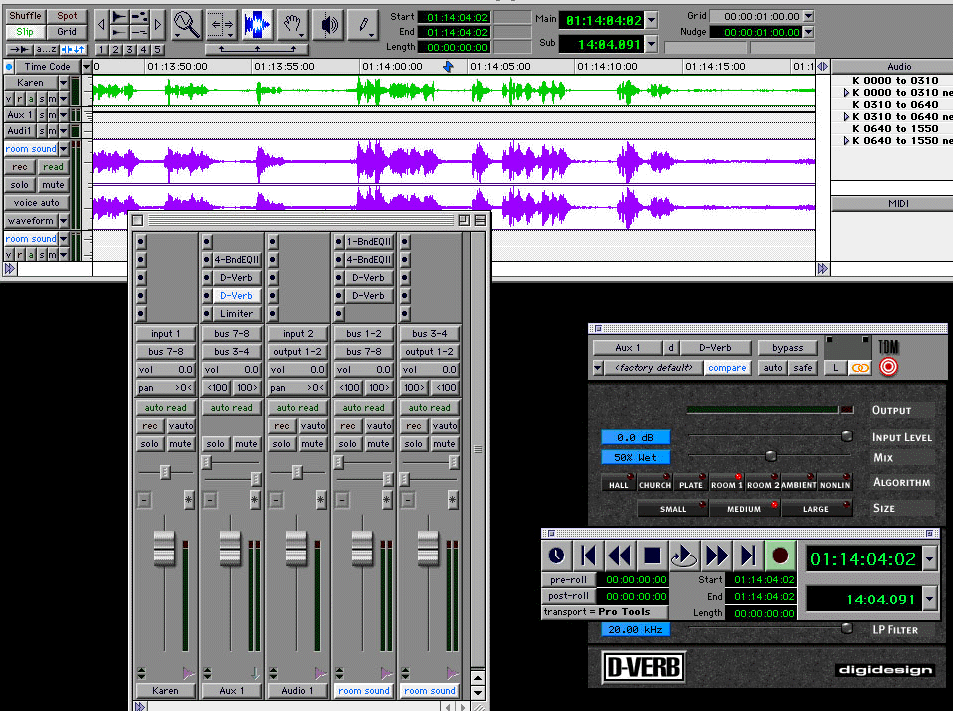This screenshot has width=953, height=711.
Task: Click the Karen channel volume fader
Action: (164, 549)
